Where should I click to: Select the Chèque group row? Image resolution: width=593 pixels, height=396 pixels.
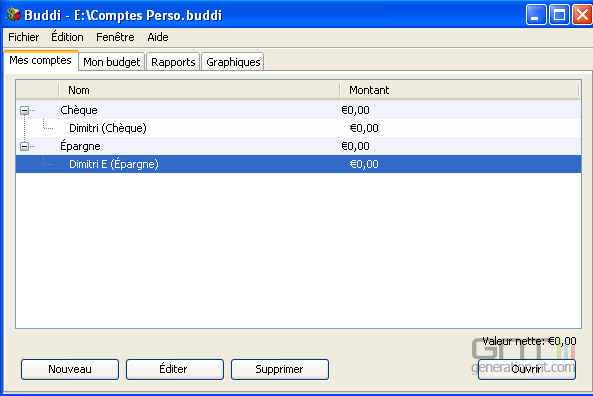coord(298,110)
